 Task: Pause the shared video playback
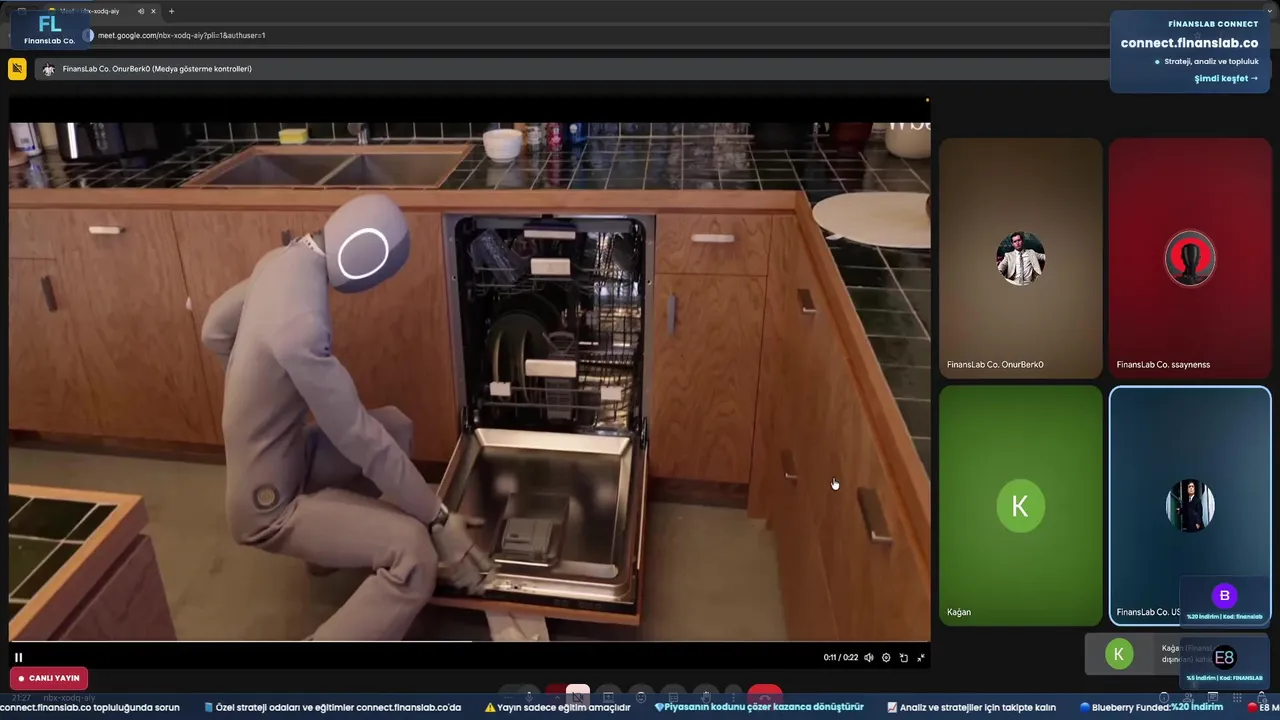click(18, 657)
